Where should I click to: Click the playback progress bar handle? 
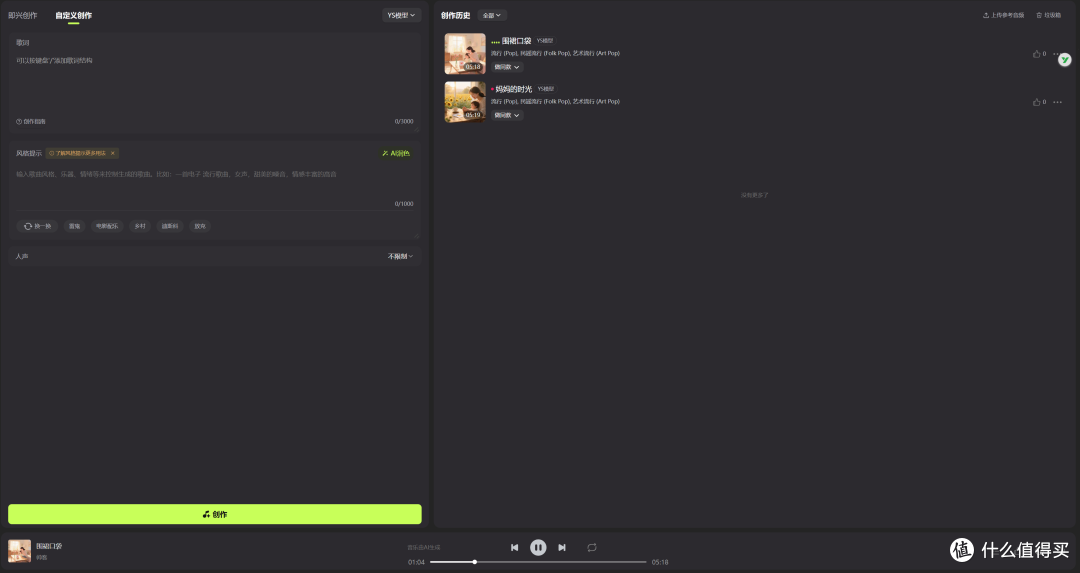click(x=475, y=562)
